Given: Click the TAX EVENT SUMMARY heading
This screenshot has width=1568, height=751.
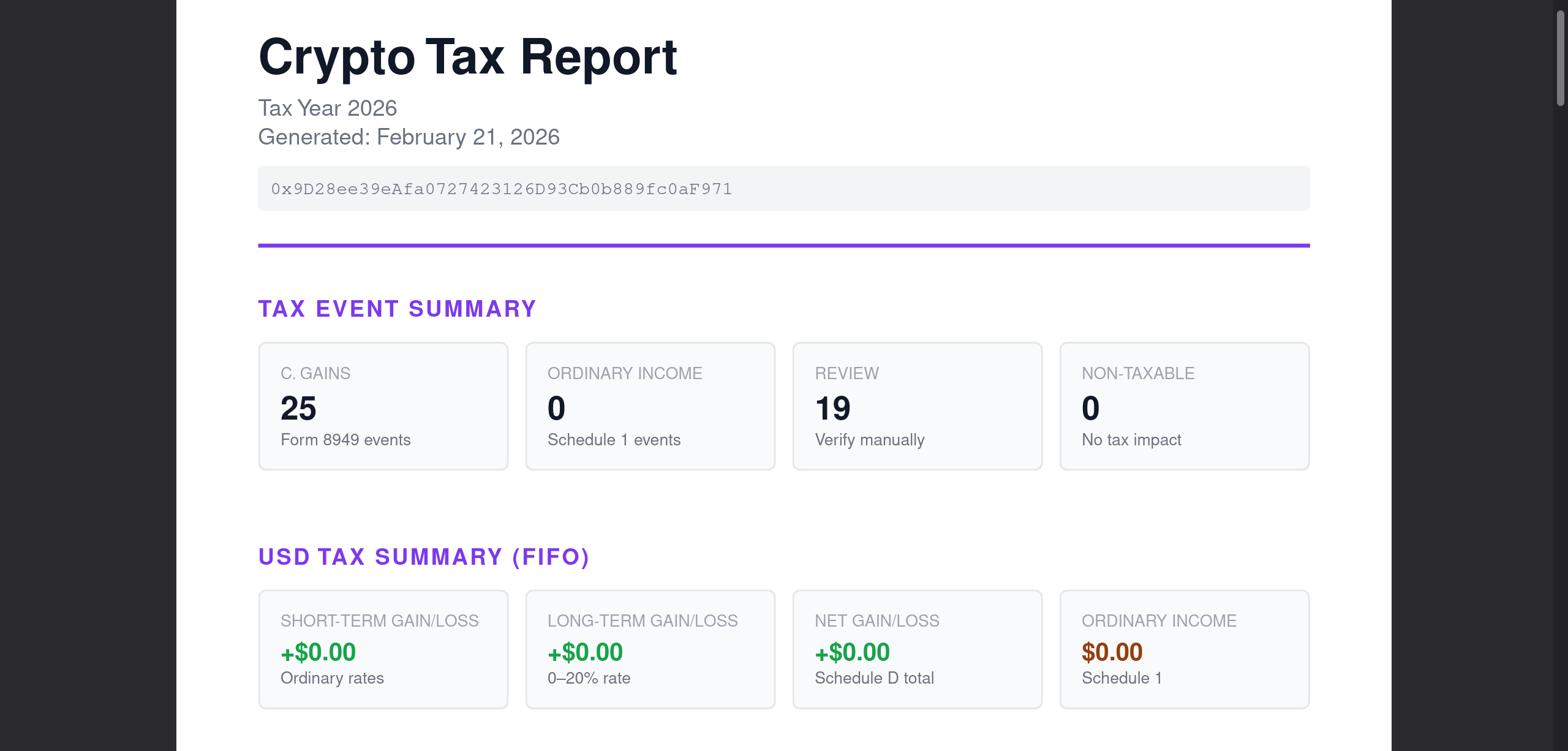Looking at the screenshot, I should 398,309.
